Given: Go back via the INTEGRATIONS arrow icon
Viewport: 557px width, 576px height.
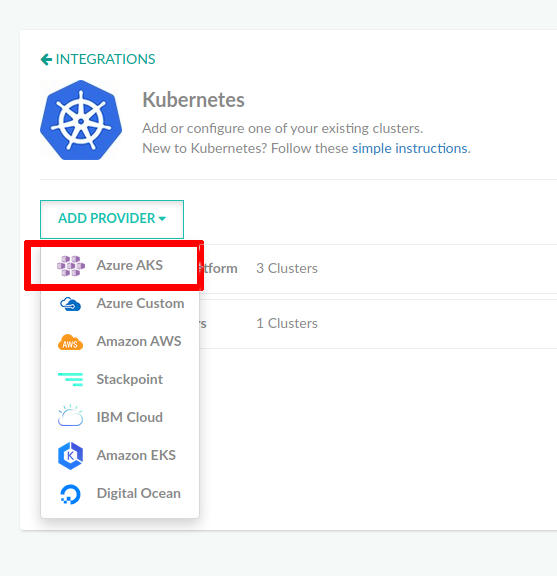Looking at the screenshot, I should tap(46, 59).
